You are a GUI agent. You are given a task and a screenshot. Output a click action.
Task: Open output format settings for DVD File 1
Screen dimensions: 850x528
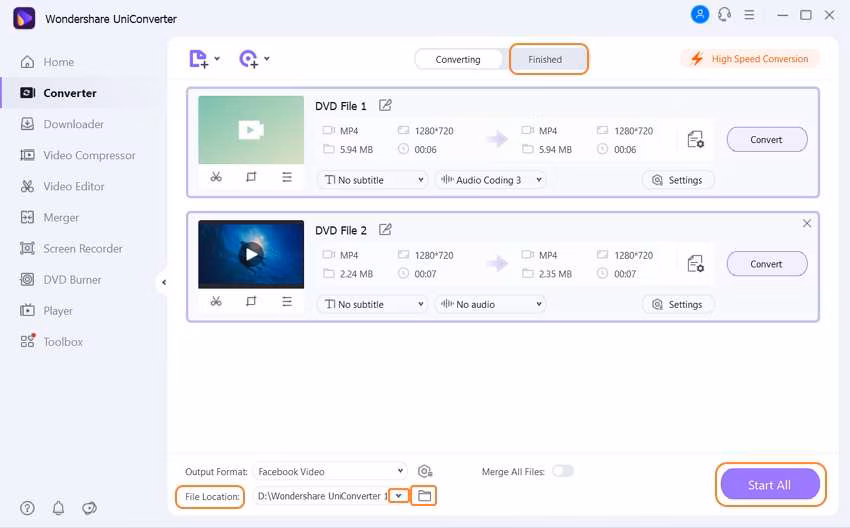(x=696, y=139)
